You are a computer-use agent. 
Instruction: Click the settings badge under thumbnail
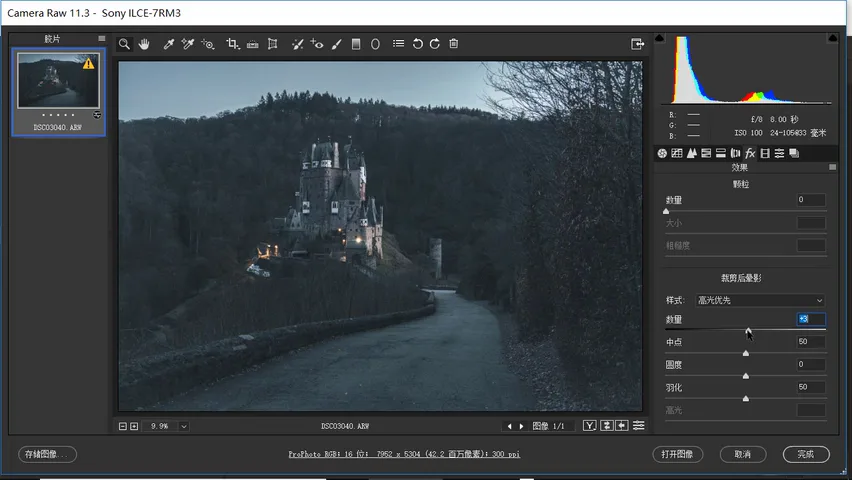click(97, 115)
